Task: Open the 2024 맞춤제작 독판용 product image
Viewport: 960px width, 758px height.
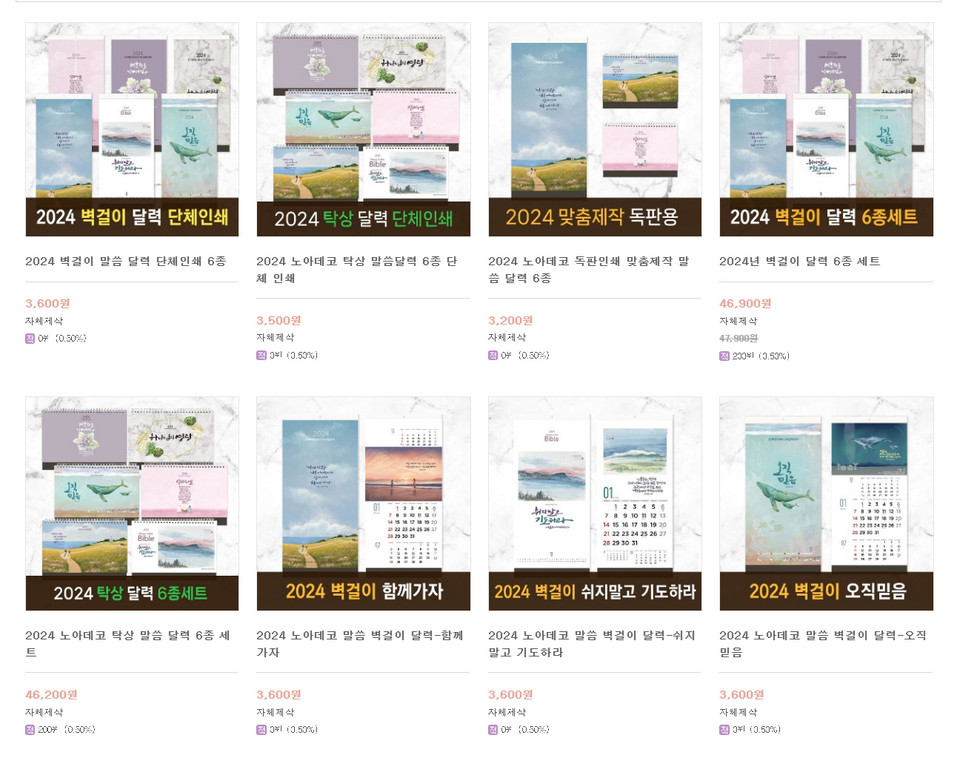Action: (x=594, y=129)
